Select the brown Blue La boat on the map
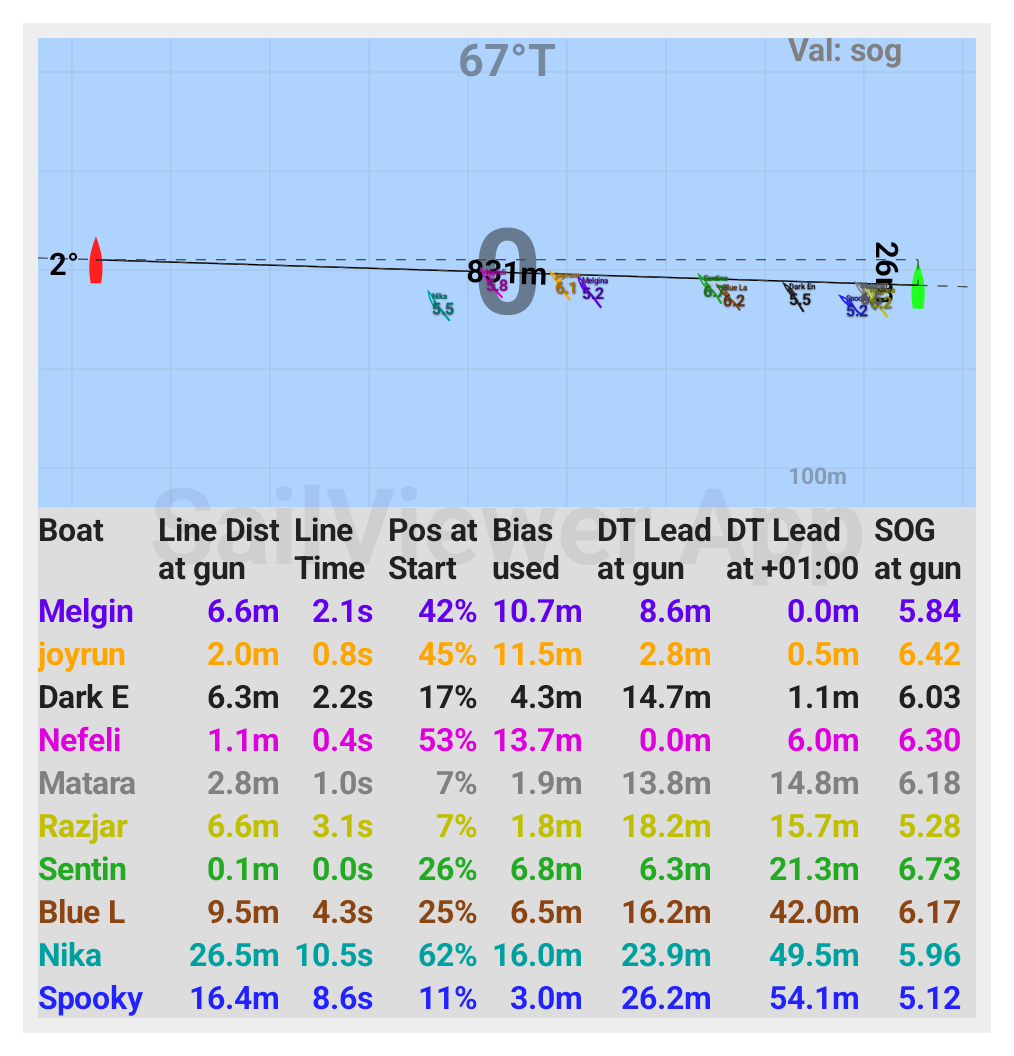 coord(733,297)
